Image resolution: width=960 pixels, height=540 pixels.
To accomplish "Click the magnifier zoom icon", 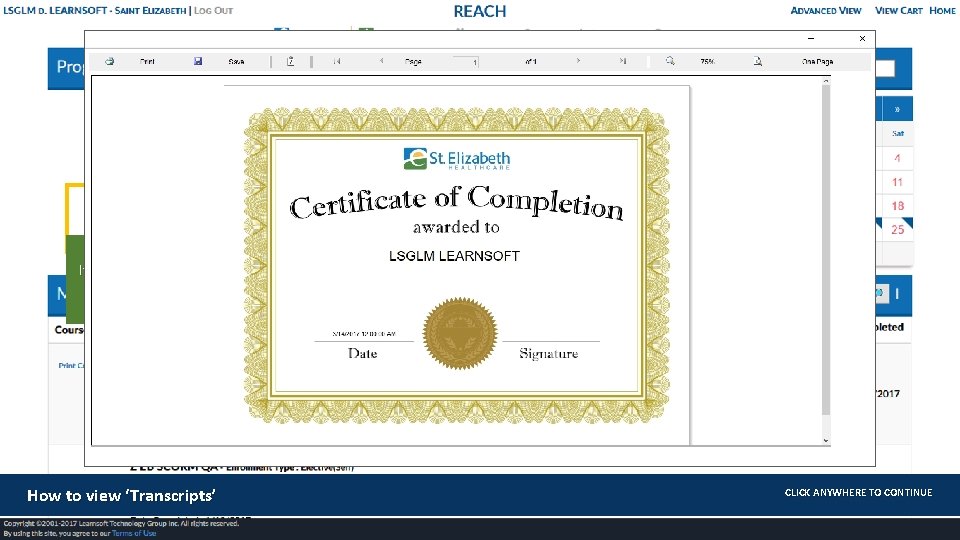I will (670, 61).
